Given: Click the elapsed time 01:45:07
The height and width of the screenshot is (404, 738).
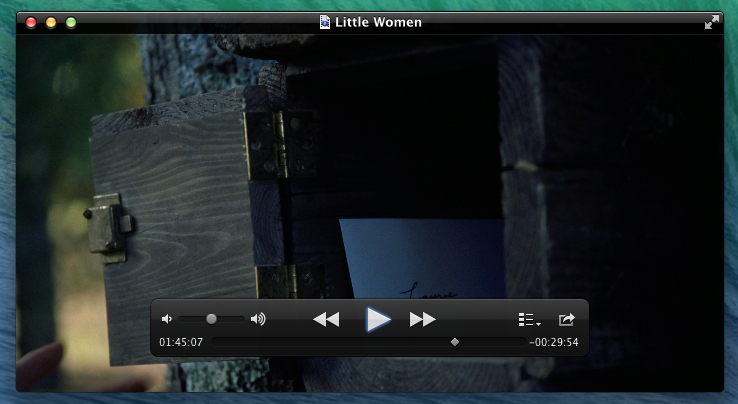Looking at the screenshot, I should [x=181, y=342].
